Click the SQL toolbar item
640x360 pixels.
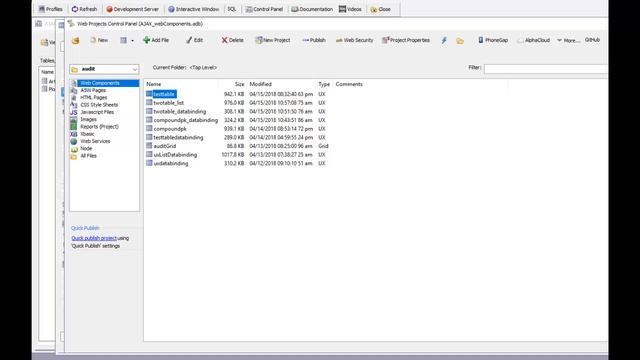point(231,9)
